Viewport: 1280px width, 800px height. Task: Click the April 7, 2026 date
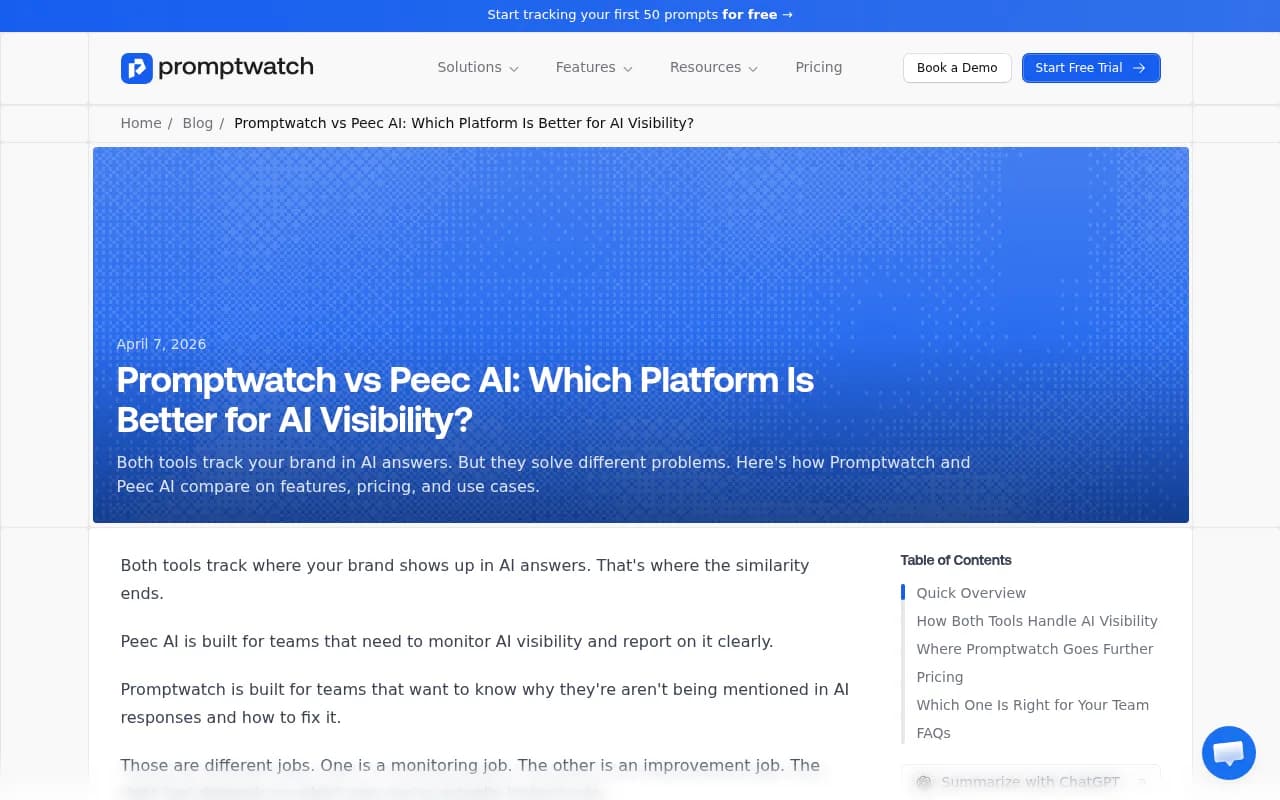(161, 344)
